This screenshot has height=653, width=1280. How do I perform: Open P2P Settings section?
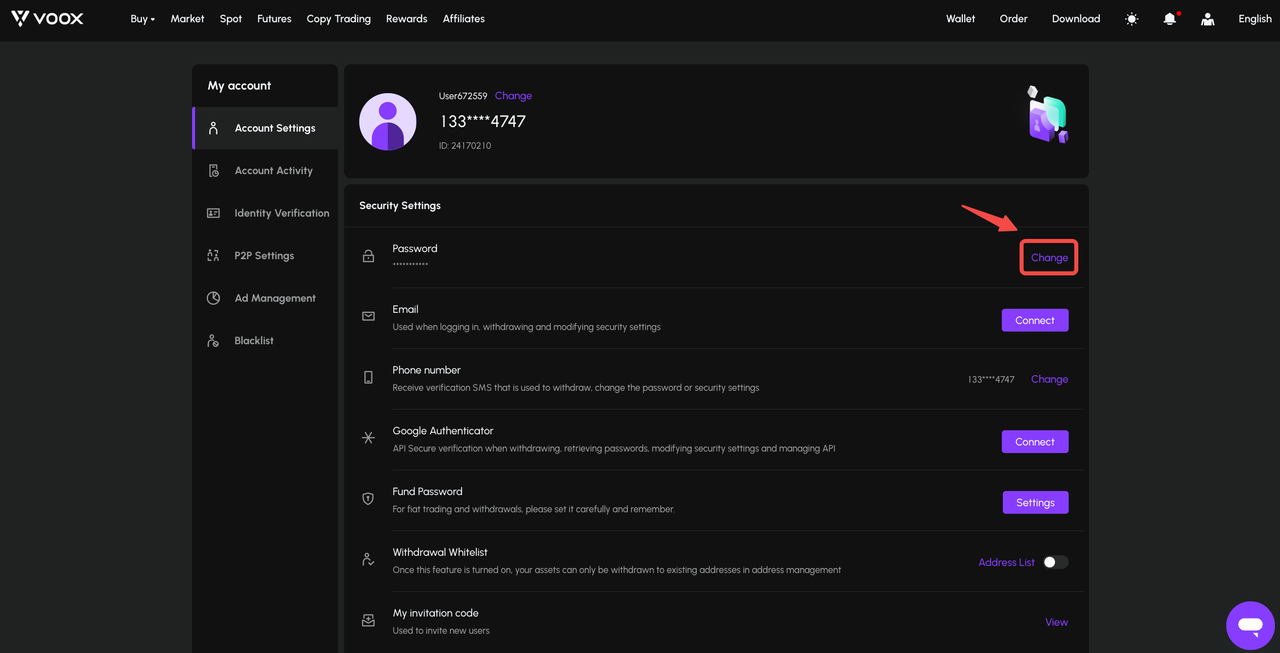pos(265,256)
